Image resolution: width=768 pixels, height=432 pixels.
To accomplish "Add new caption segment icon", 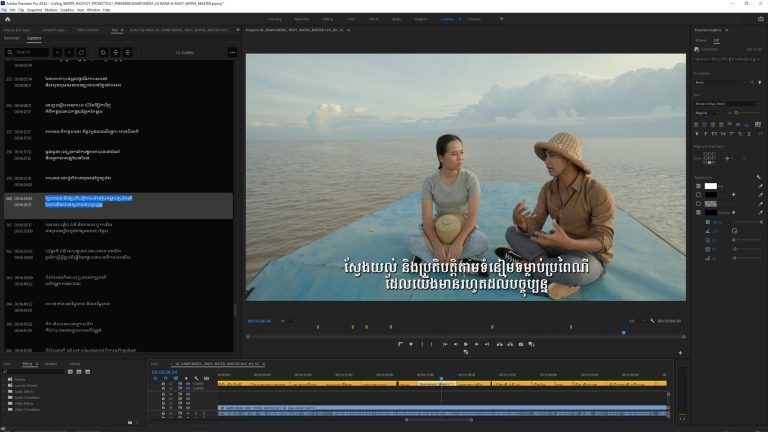I will (103, 52).
